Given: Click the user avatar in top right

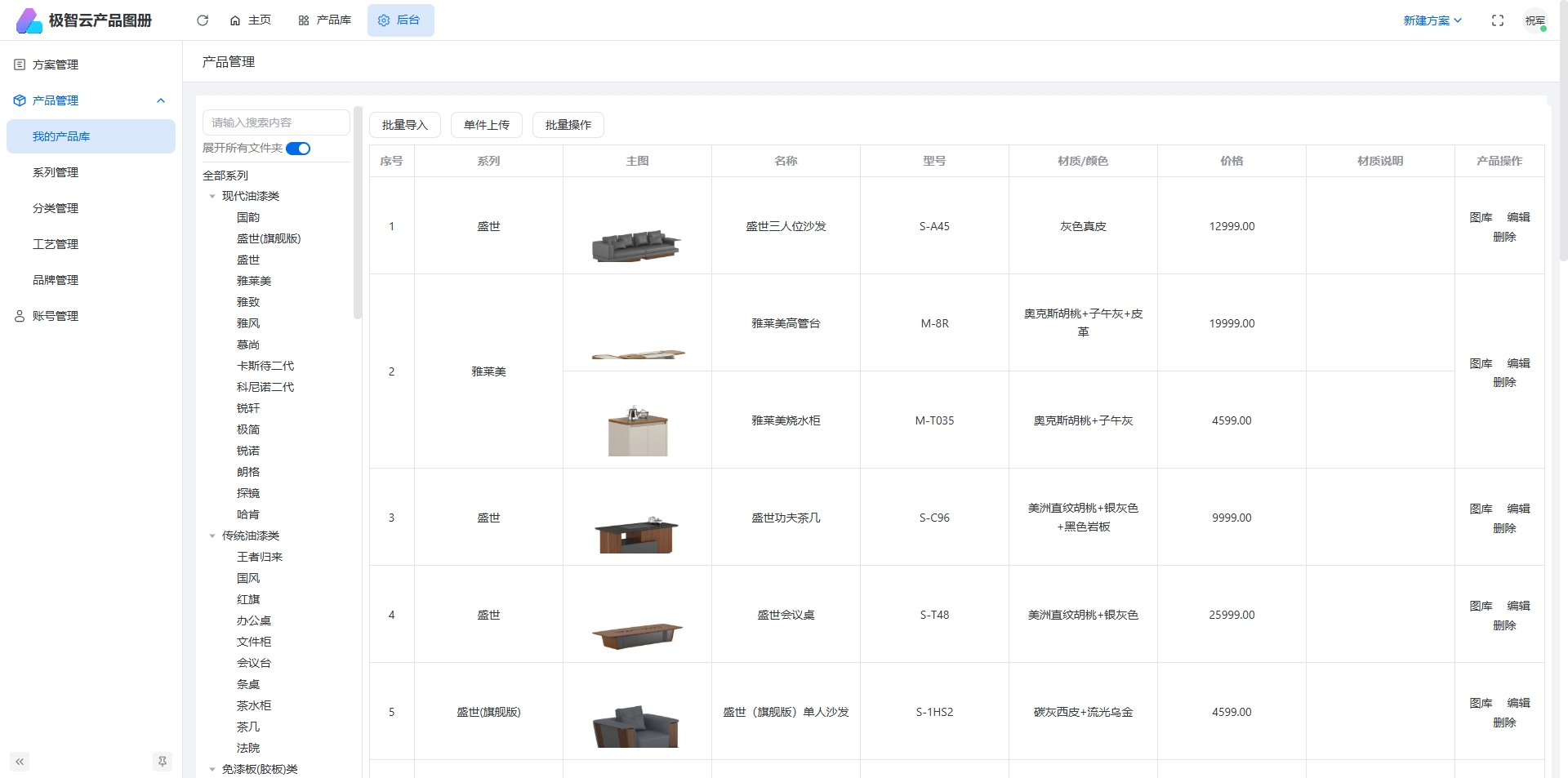Looking at the screenshot, I should coord(1535,20).
